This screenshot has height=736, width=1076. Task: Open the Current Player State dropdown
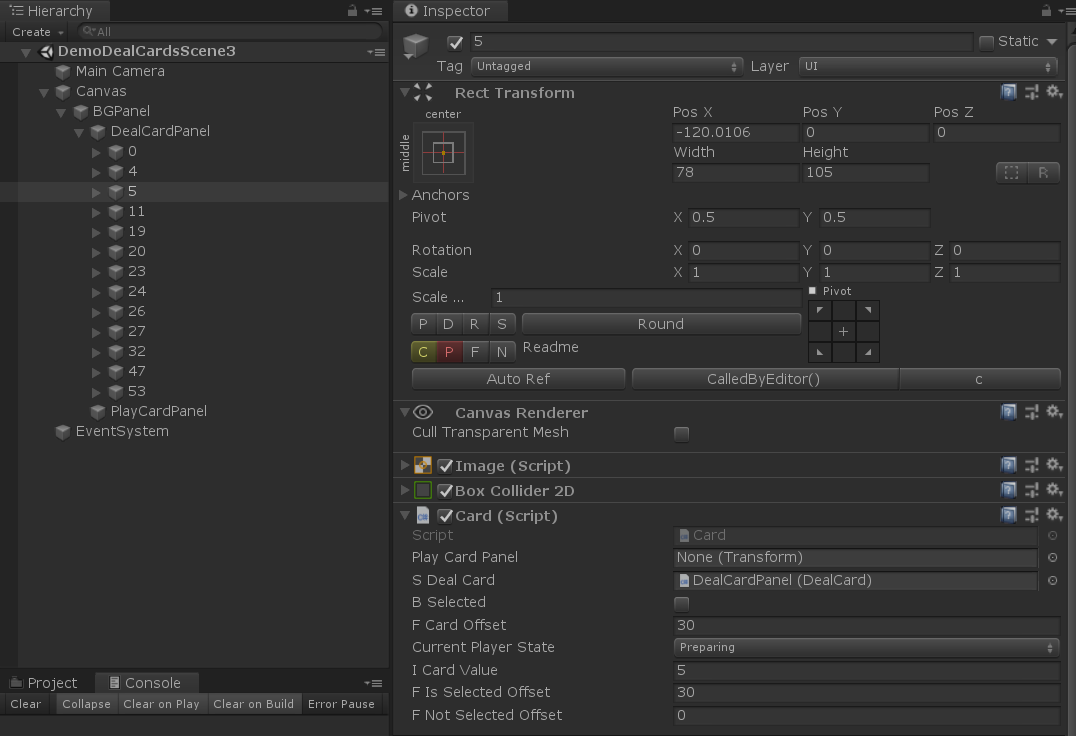pyautogui.click(x=866, y=647)
